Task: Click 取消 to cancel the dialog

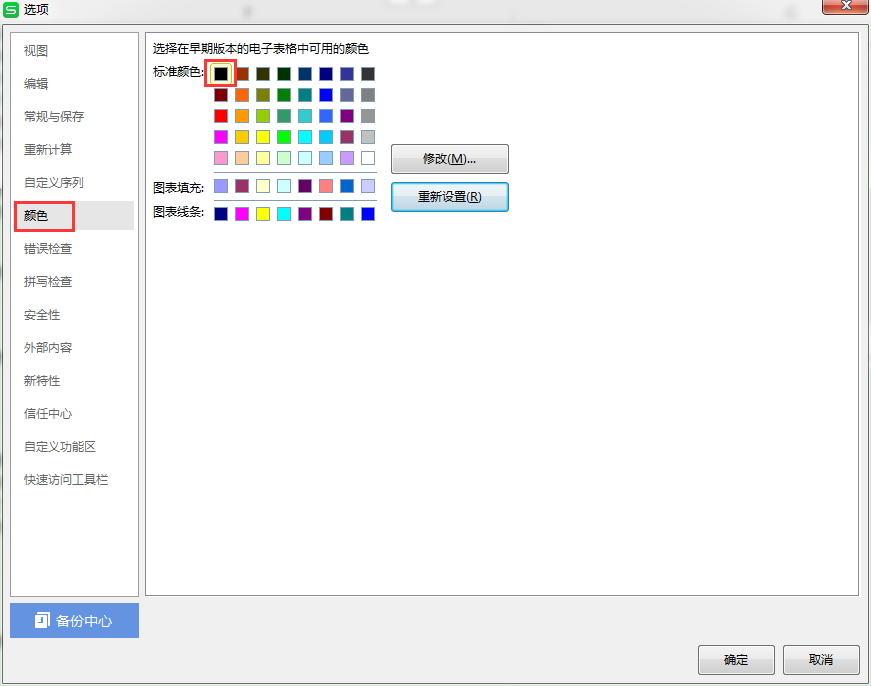Action: (821, 660)
